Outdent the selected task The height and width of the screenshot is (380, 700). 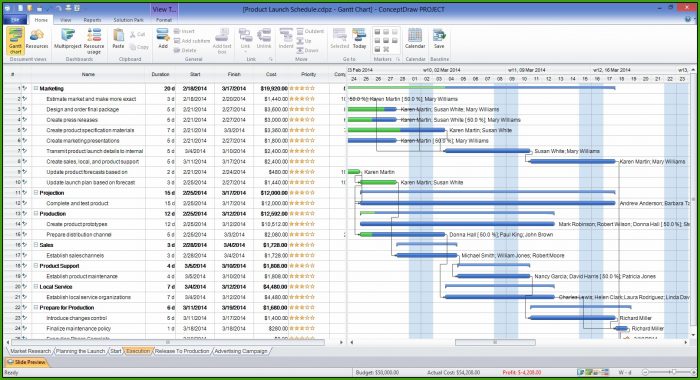coord(310,31)
